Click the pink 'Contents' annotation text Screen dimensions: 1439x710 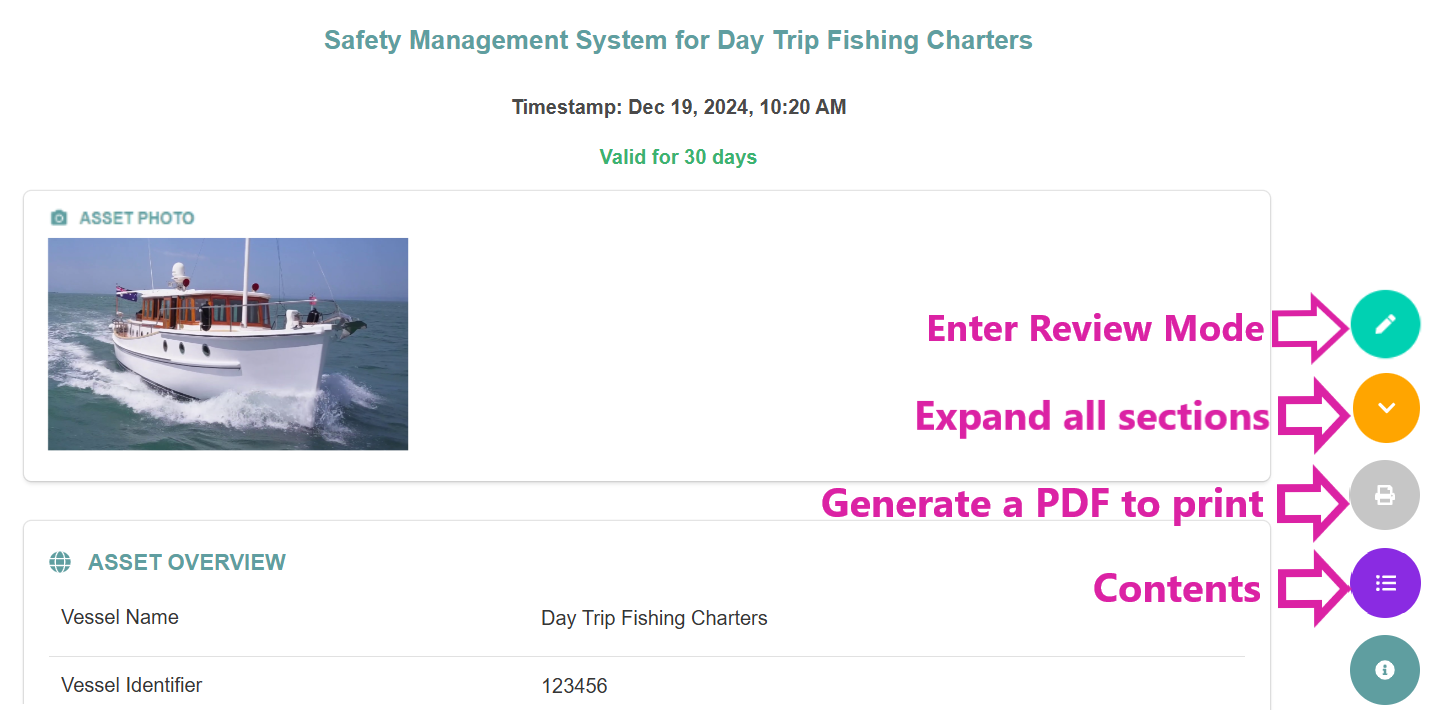coord(1176,588)
